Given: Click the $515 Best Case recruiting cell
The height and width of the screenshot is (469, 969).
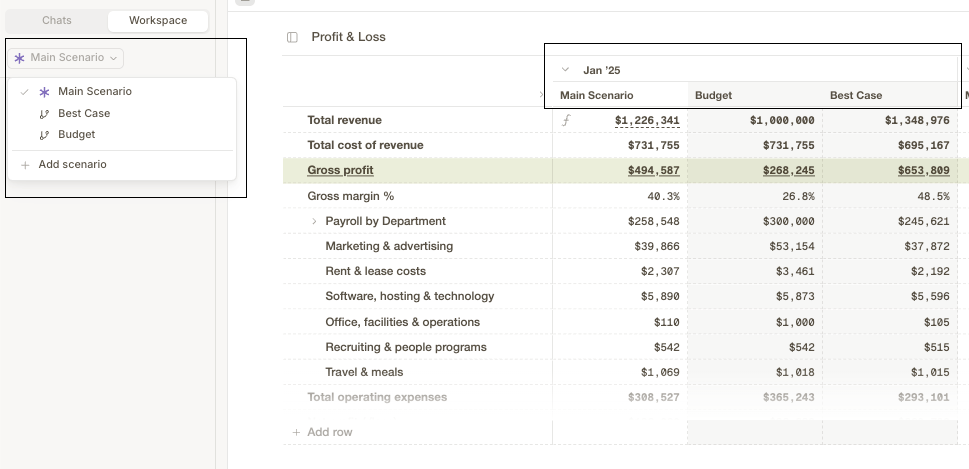Looking at the screenshot, I should [x=936, y=347].
